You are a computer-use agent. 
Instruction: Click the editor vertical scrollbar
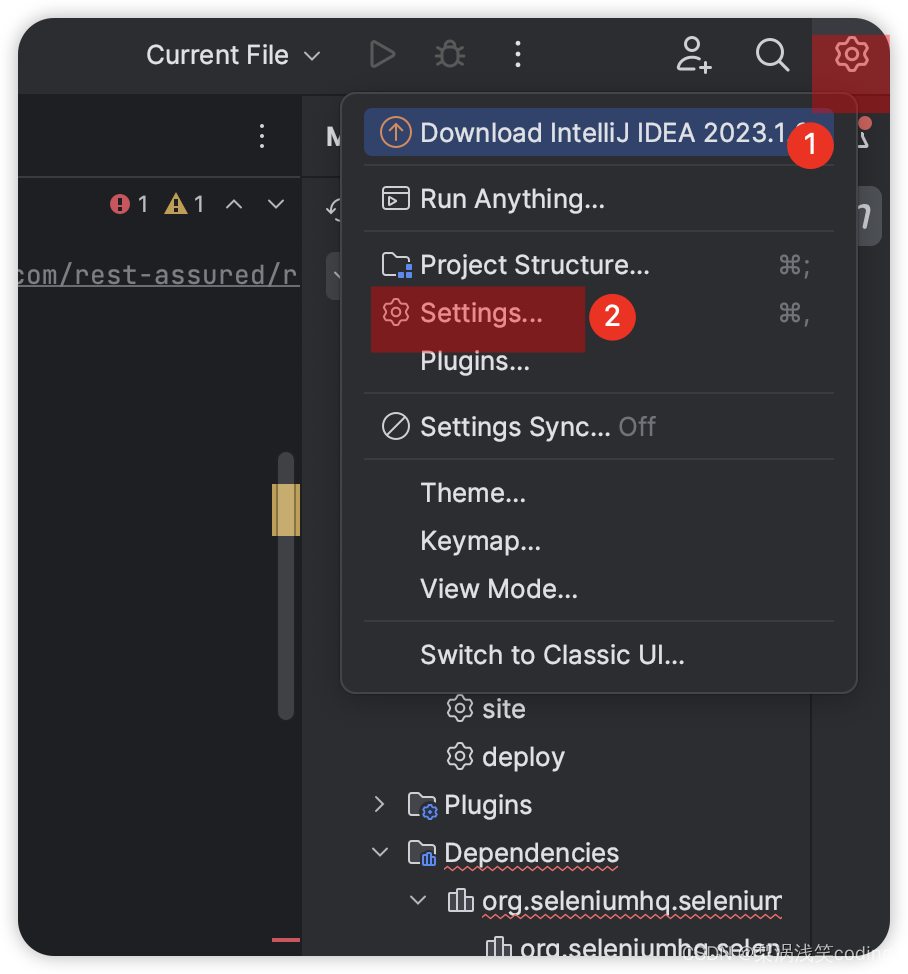(x=286, y=585)
